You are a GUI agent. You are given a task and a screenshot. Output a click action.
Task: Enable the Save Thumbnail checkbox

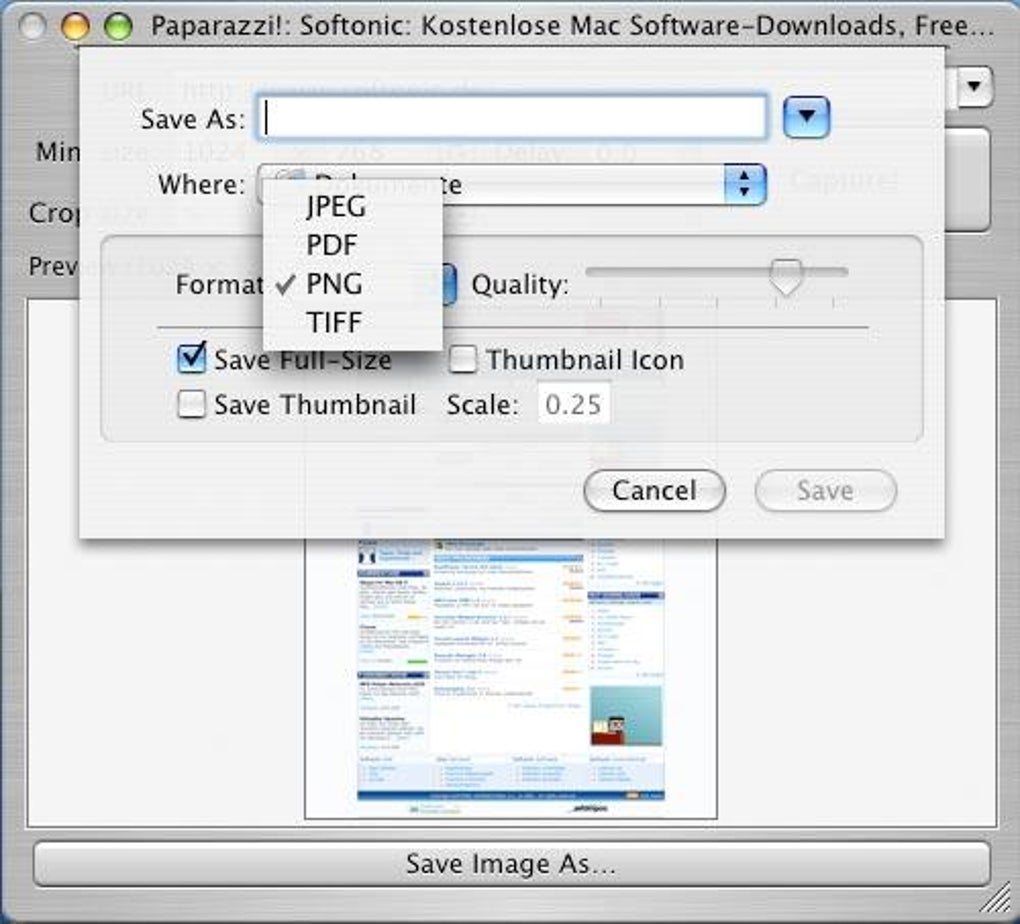pos(192,404)
